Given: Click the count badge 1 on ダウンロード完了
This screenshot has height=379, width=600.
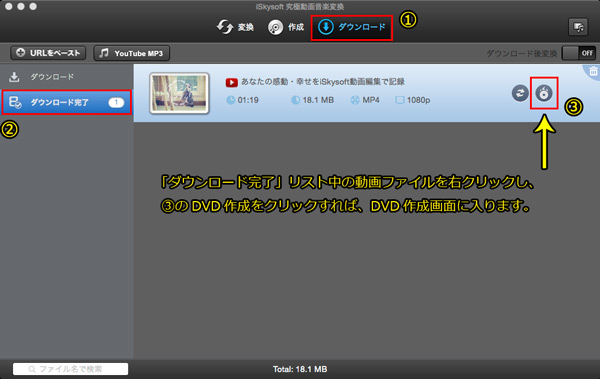Looking at the screenshot, I should [116, 103].
